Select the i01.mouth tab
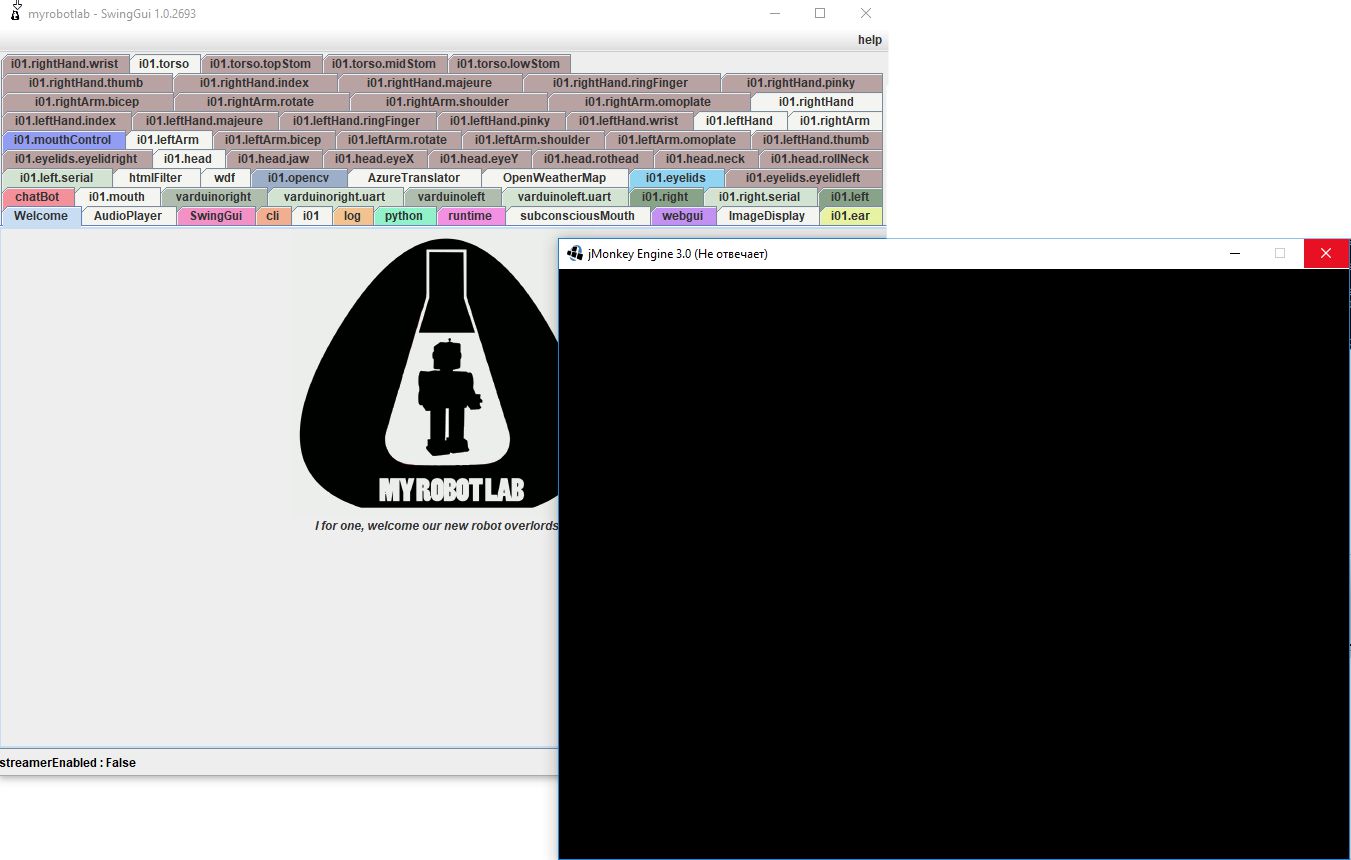 tap(117, 197)
